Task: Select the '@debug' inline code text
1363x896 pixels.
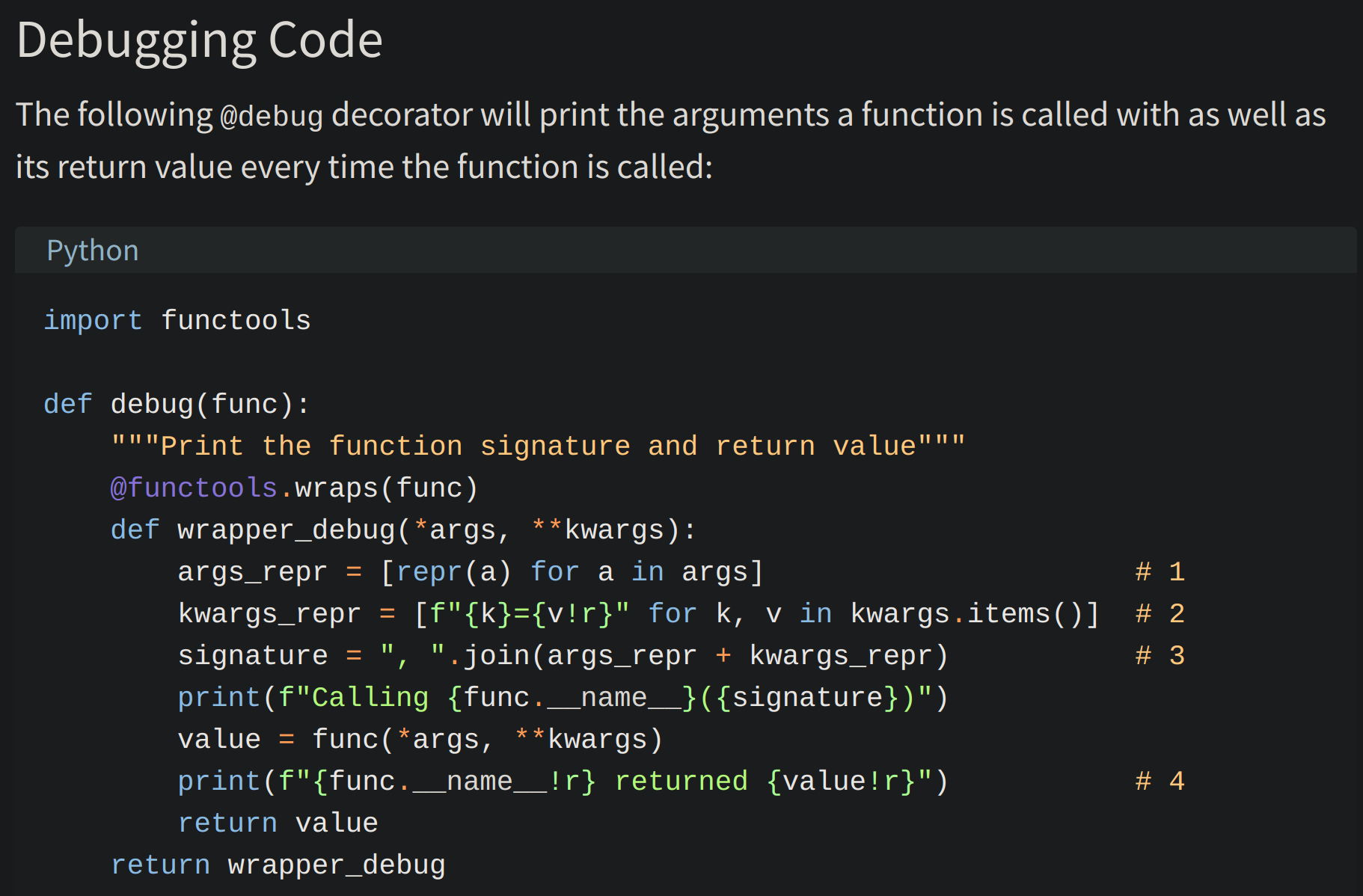Action: click(x=272, y=116)
